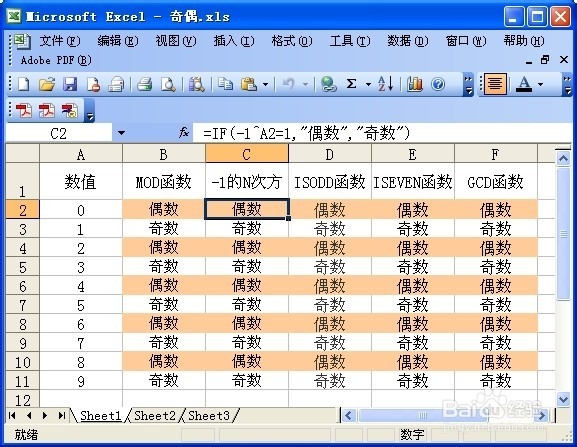Click the AutoSum sigma icon
Viewport: 577px width, 447px height.
pos(351,84)
